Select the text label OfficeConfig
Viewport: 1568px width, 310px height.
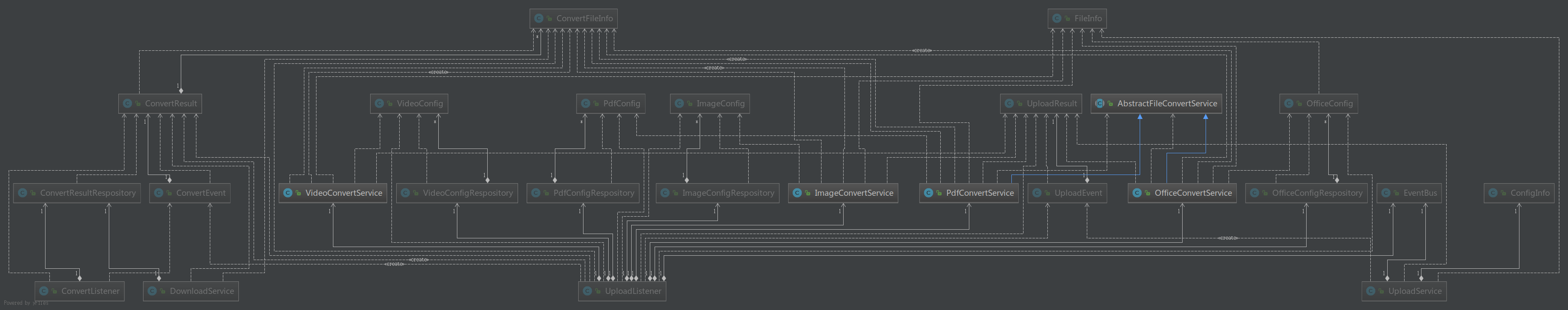pos(1330,103)
